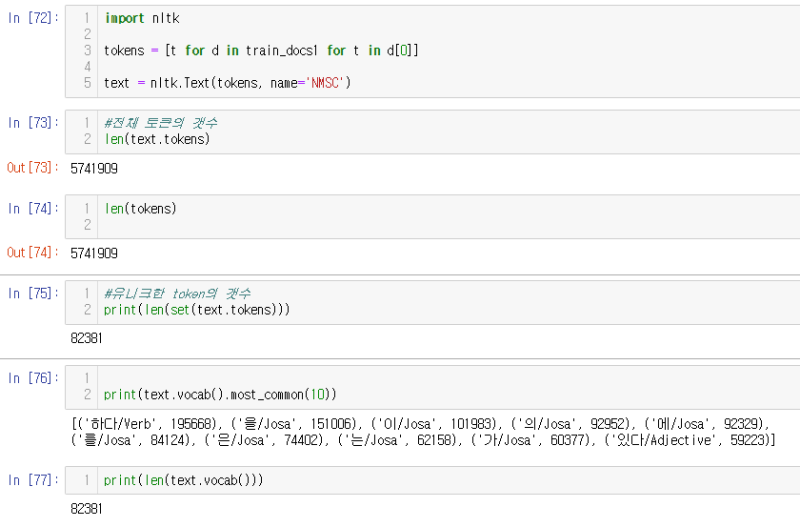Select the In [77] prompt label
800x527 pixels.
[30, 479]
